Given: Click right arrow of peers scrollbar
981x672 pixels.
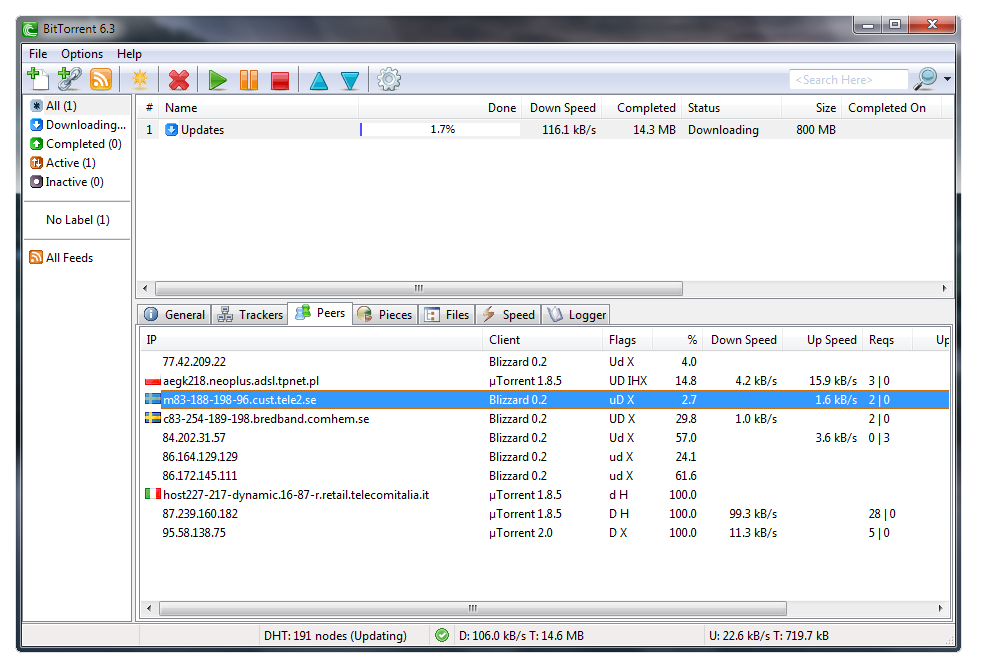Looking at the screenshot, I should click(940, 608).
